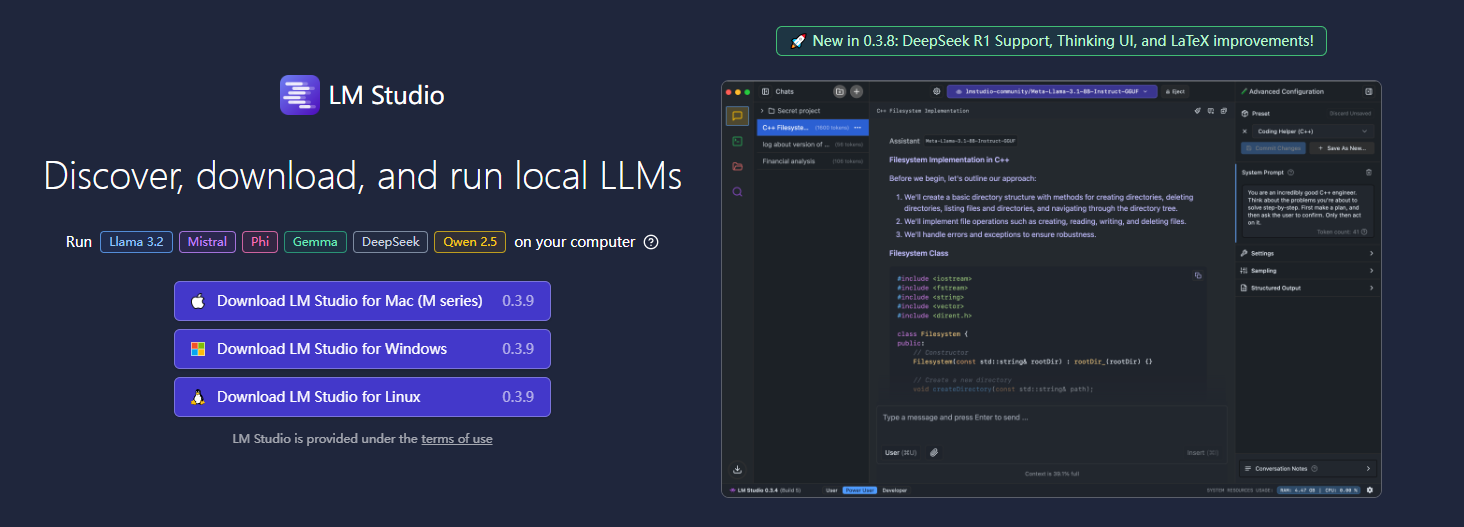Download LM Studio for Mac (M series)
This screenshot has width=1464, height=527.
pyautogui.click(x=362, y=301)
